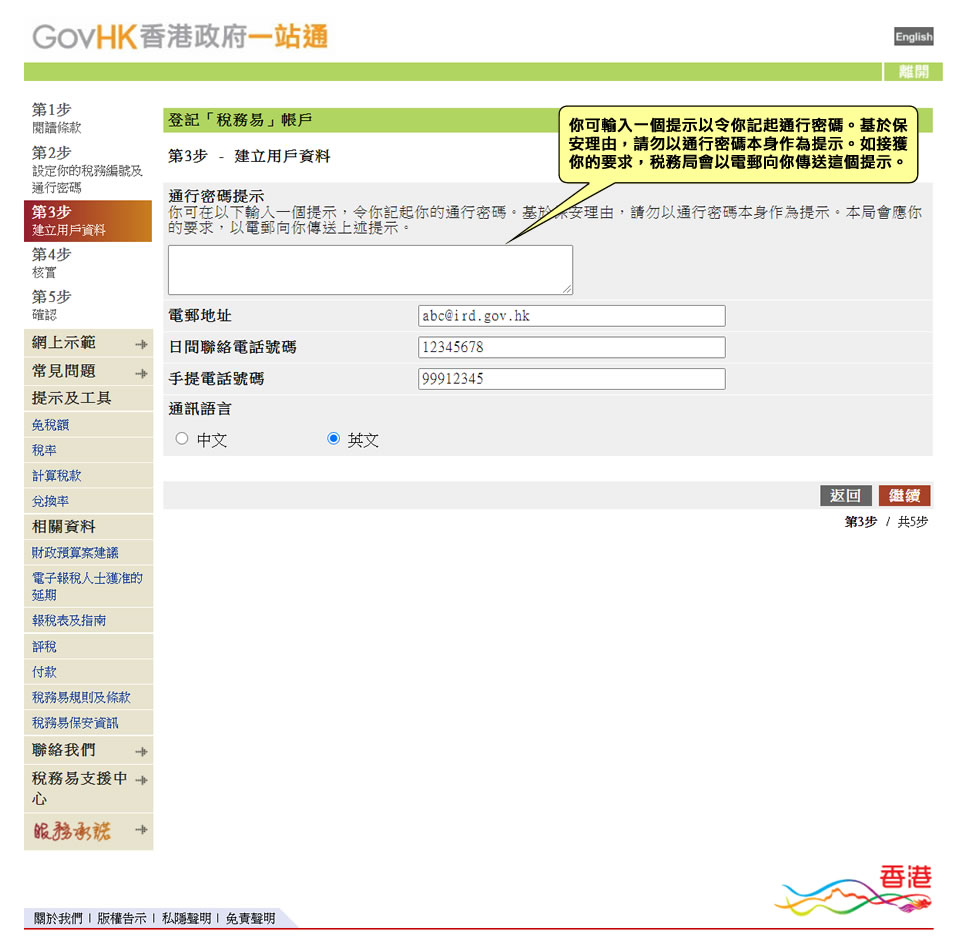Click inside the password hint text area

point(370,268)
